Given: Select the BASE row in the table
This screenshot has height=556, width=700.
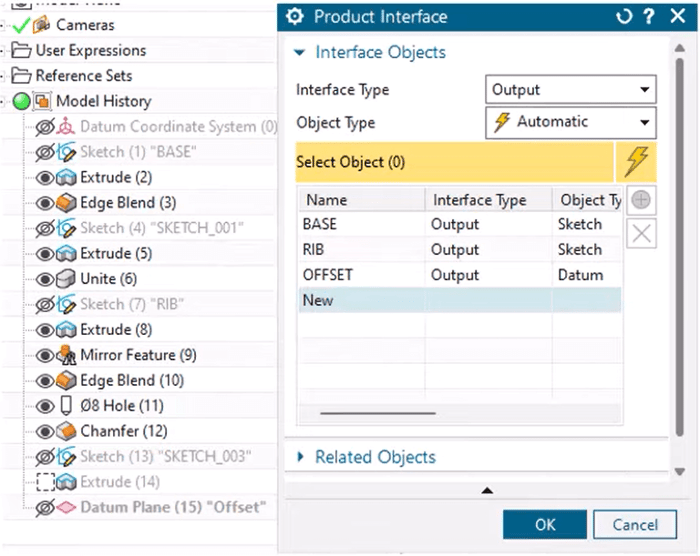Looking at the screenshot, I should point(460,224).
